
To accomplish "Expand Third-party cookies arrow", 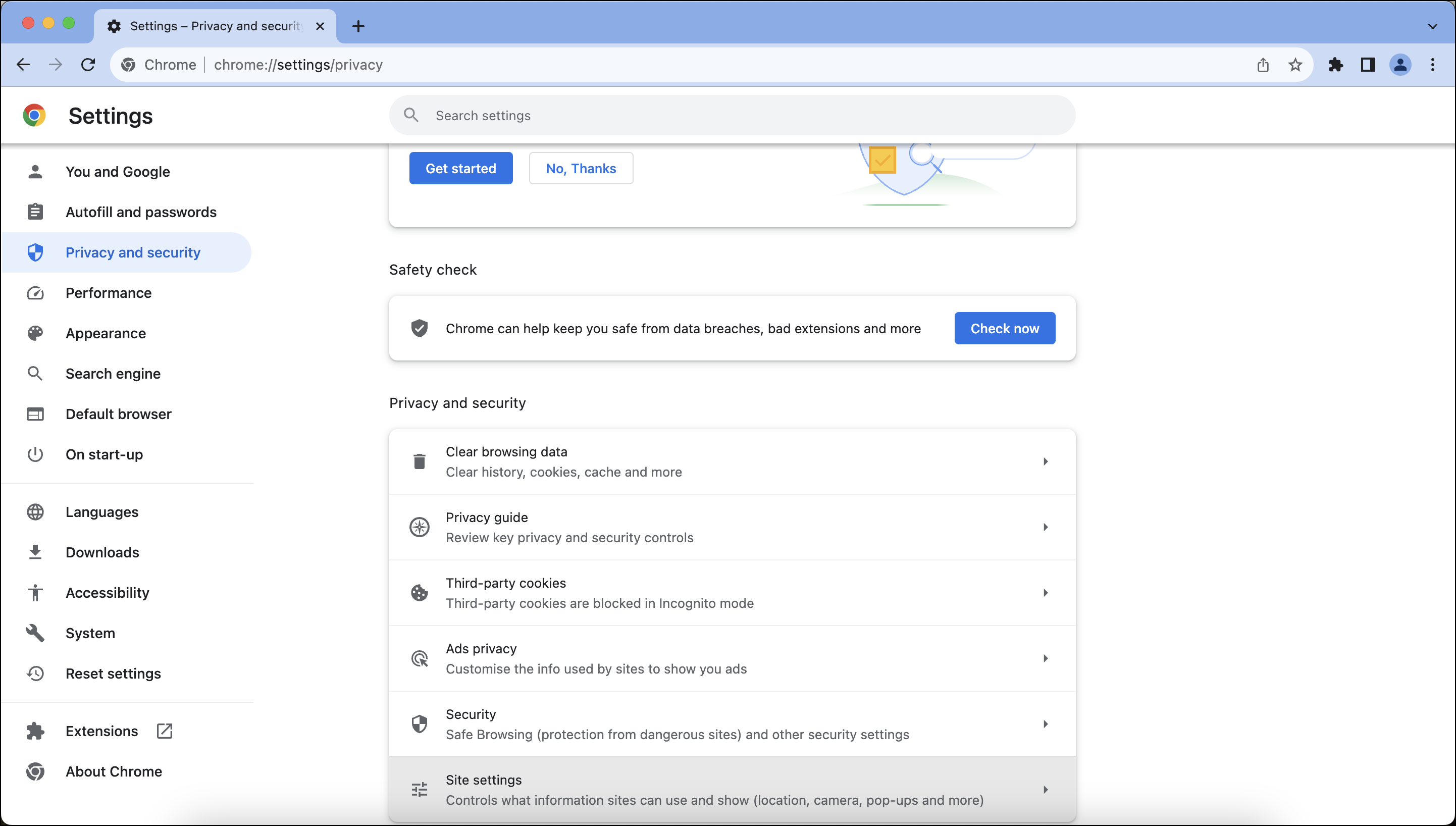I will 1046,593.
